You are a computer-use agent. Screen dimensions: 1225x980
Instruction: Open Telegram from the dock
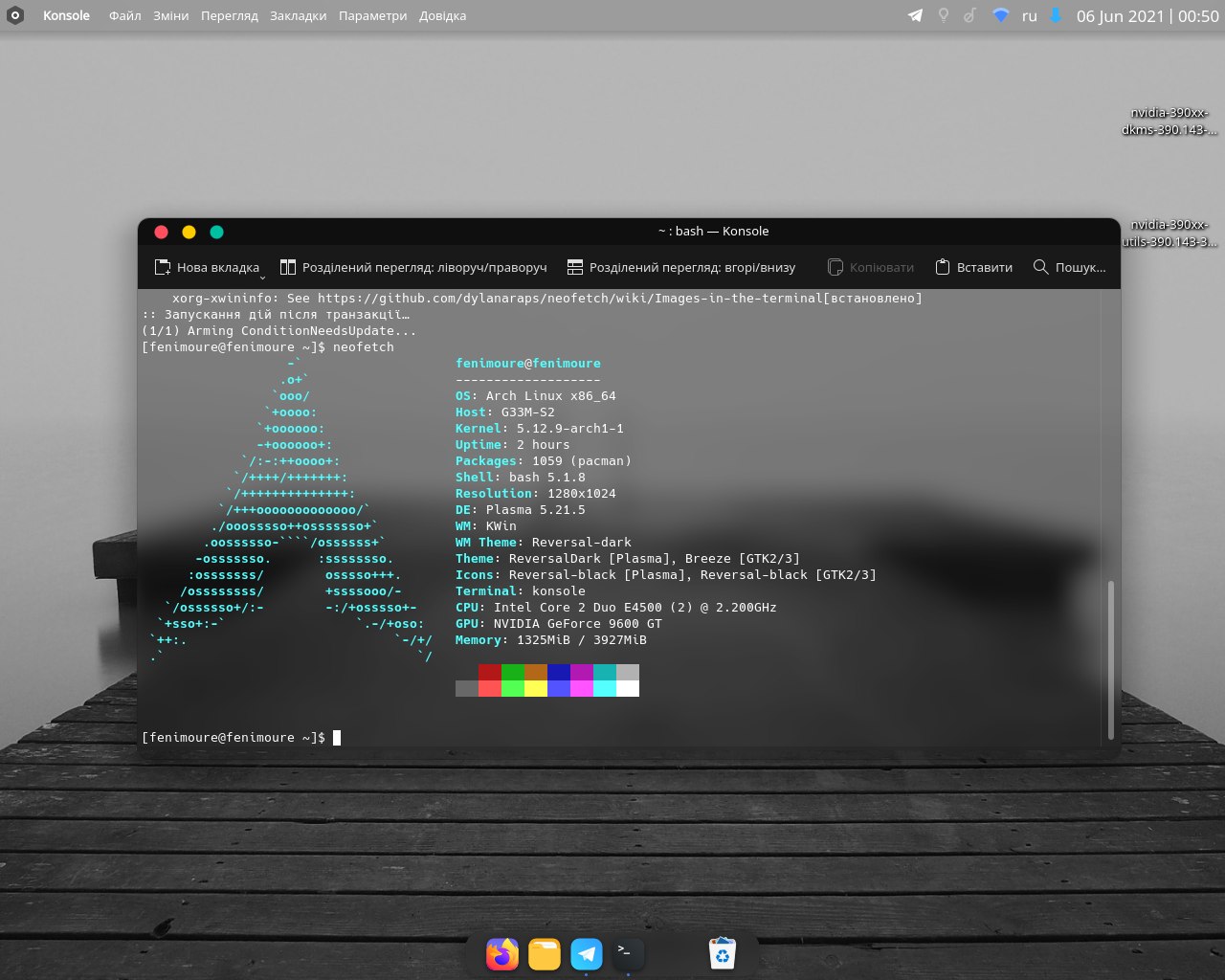click(587, 954)
